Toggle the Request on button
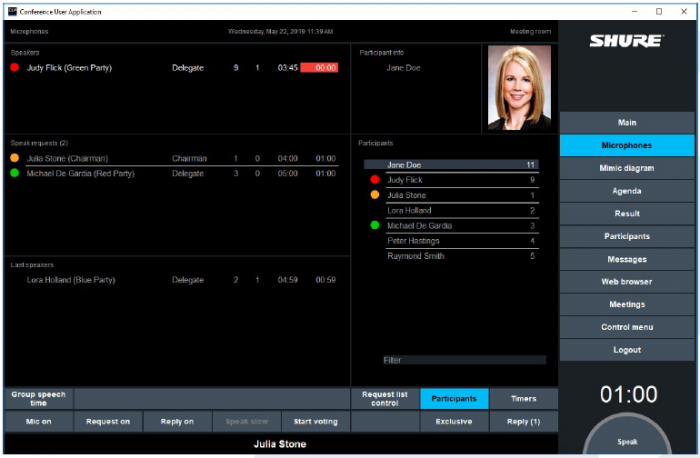The width and height of the screenshot is (700, 458). 108,422
